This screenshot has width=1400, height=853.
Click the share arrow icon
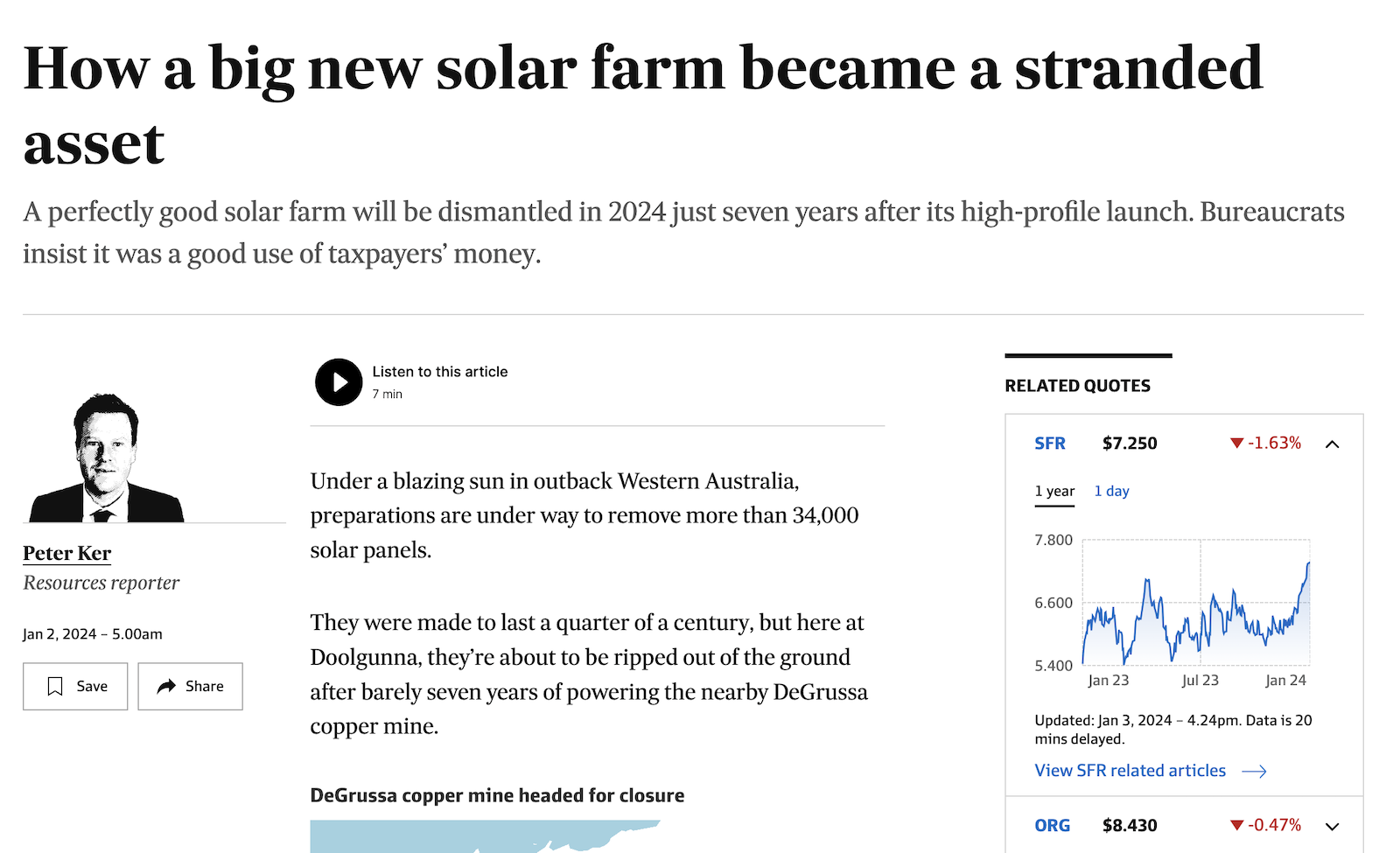(x=166, y=687)
